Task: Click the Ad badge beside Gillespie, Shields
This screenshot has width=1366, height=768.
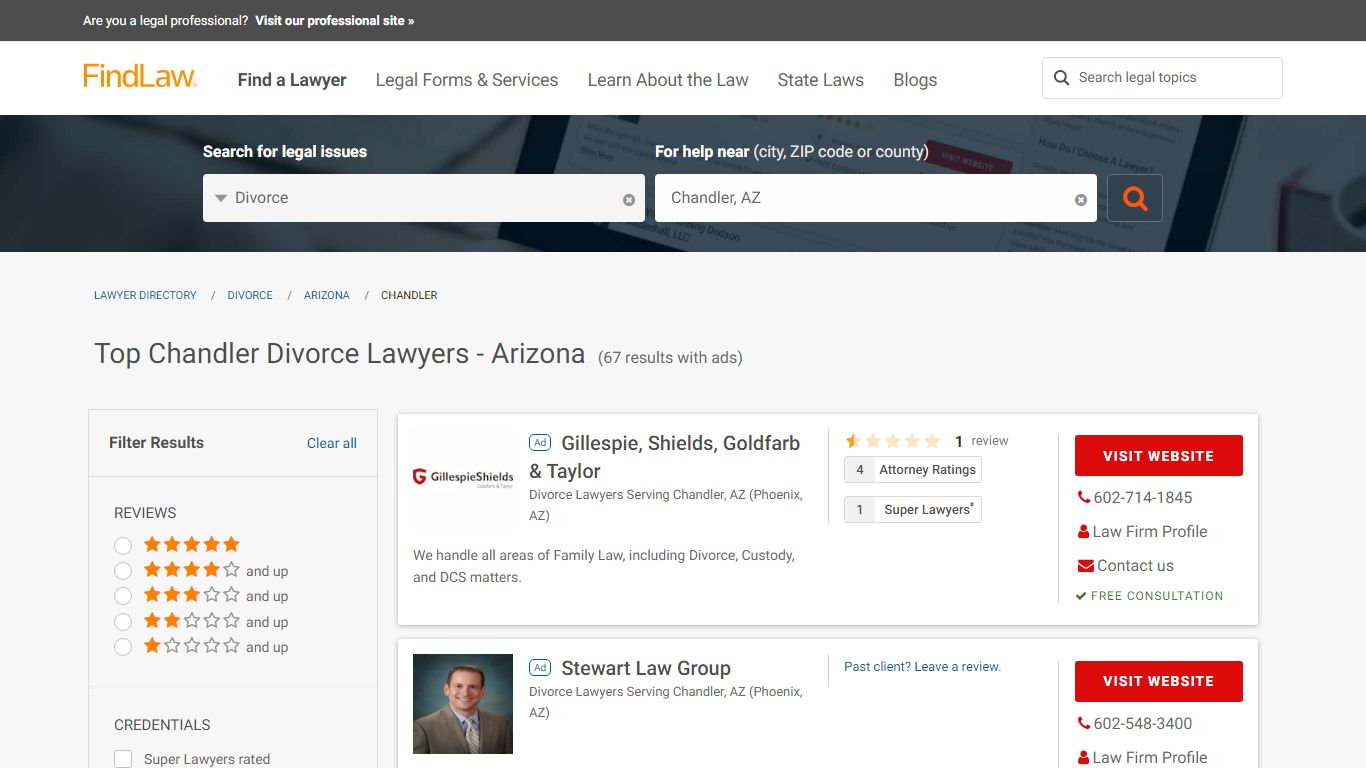Action: coord(540,443)
